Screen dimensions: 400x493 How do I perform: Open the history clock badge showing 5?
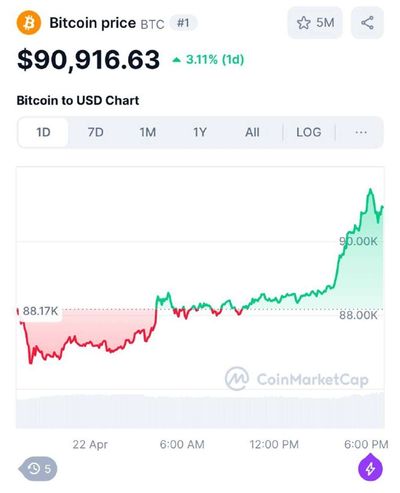[38, 469]
